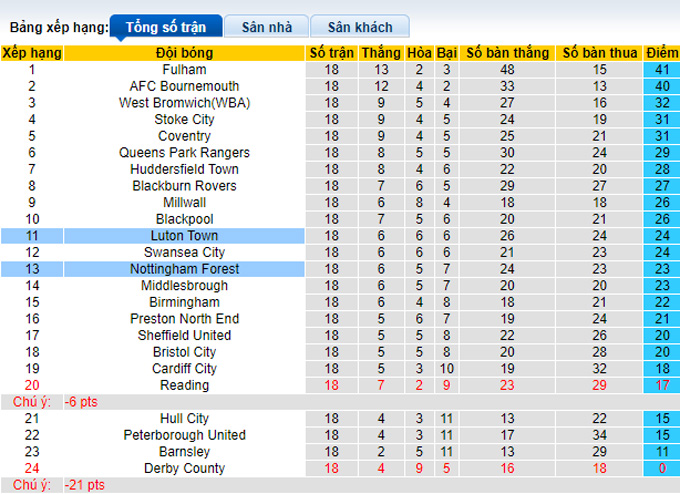Open AFC Bournemouth team link
The width and height of the screenshot is (680, 494).
[x=183, y=86]
